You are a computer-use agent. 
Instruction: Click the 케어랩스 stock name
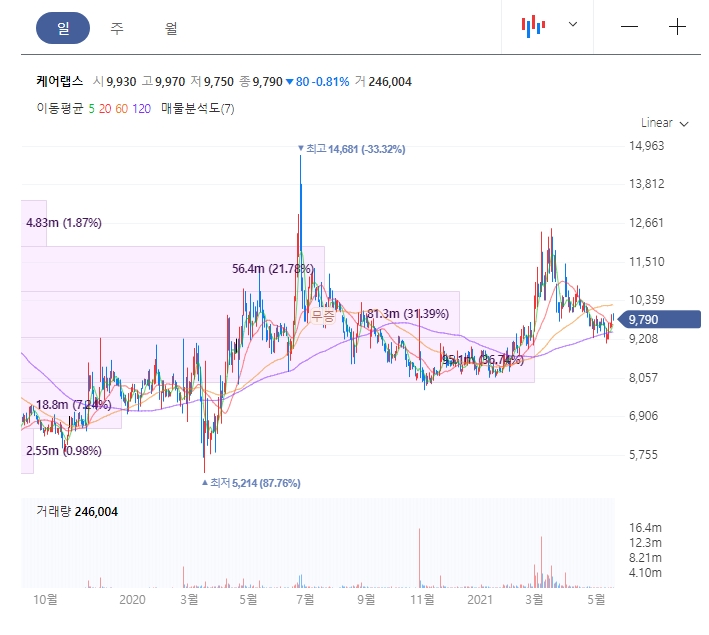(x=60, y=81)
